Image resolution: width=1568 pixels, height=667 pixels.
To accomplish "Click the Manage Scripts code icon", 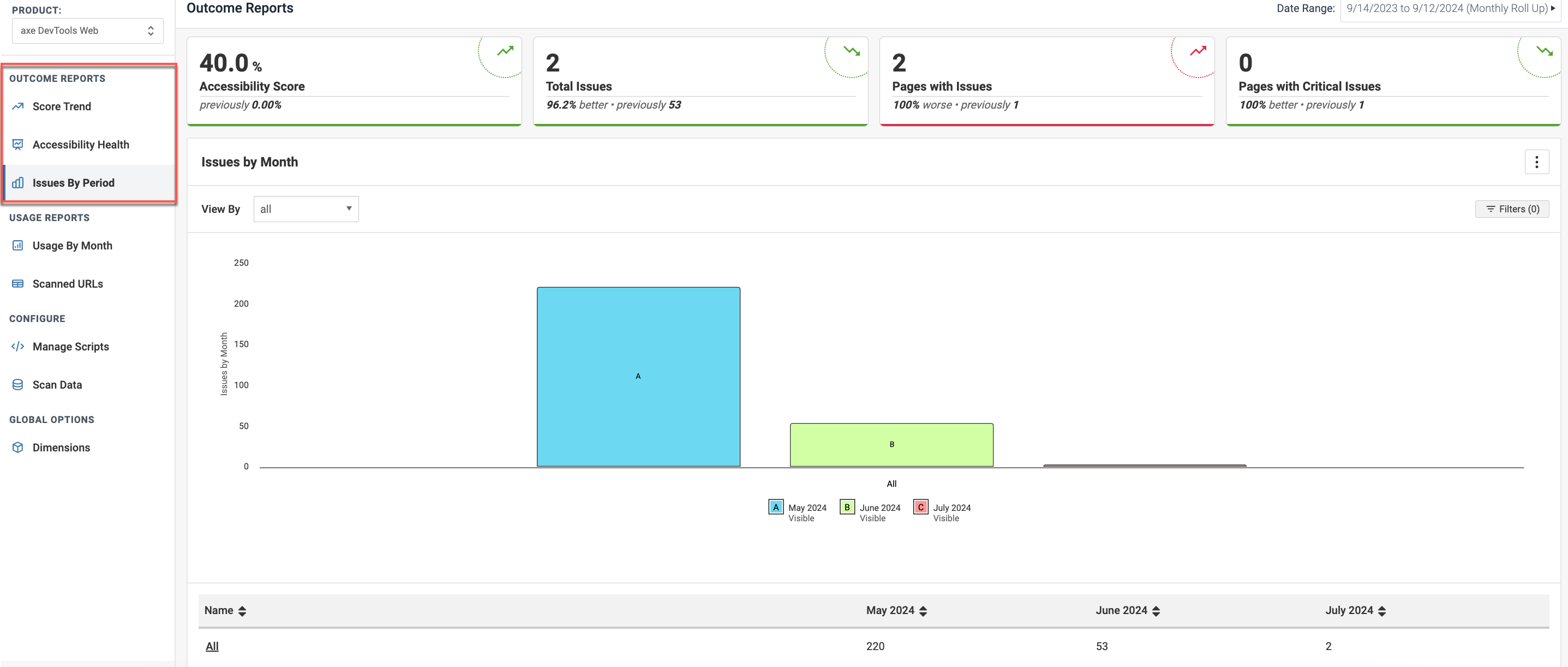I will (17, 347).
